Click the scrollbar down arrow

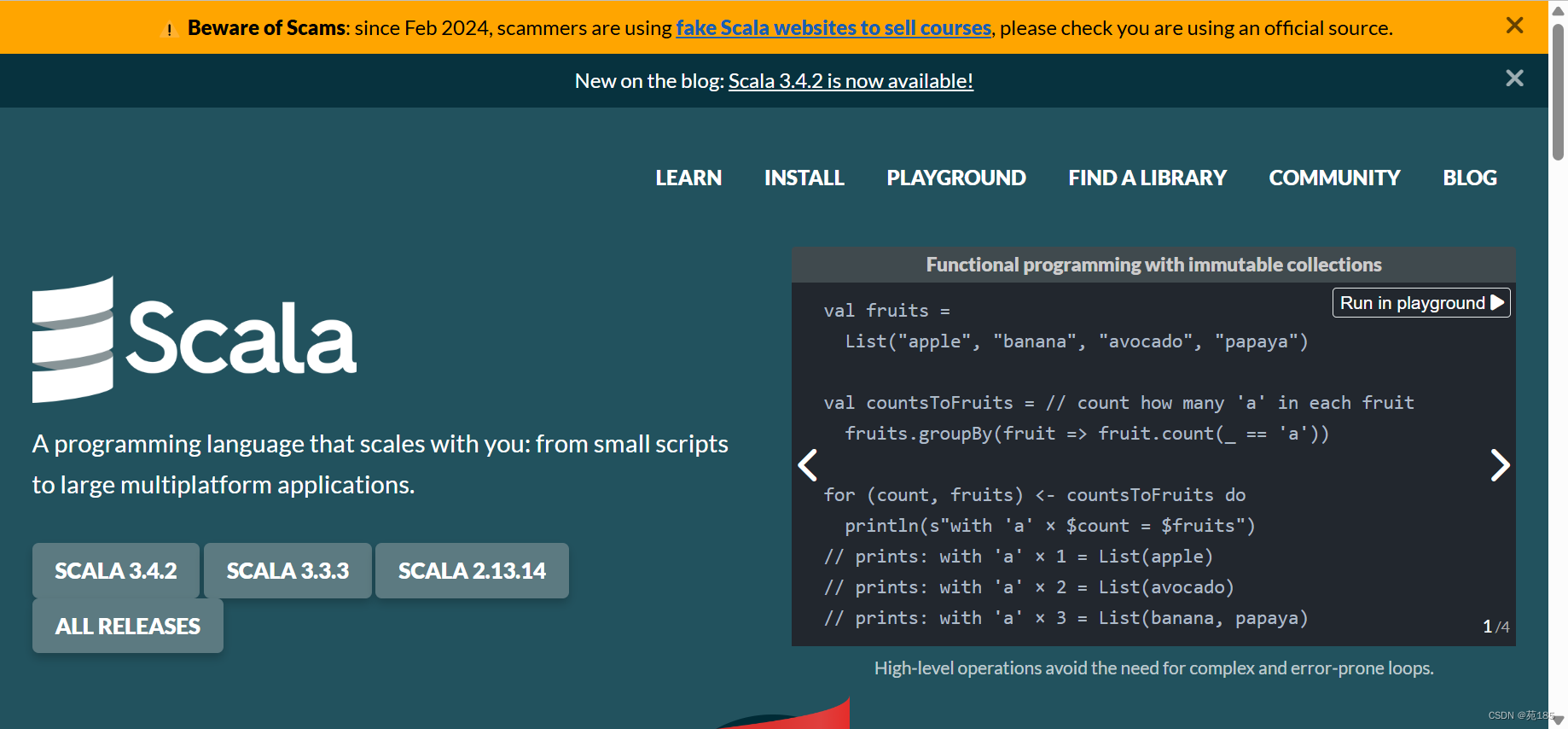pos(1558,720)
